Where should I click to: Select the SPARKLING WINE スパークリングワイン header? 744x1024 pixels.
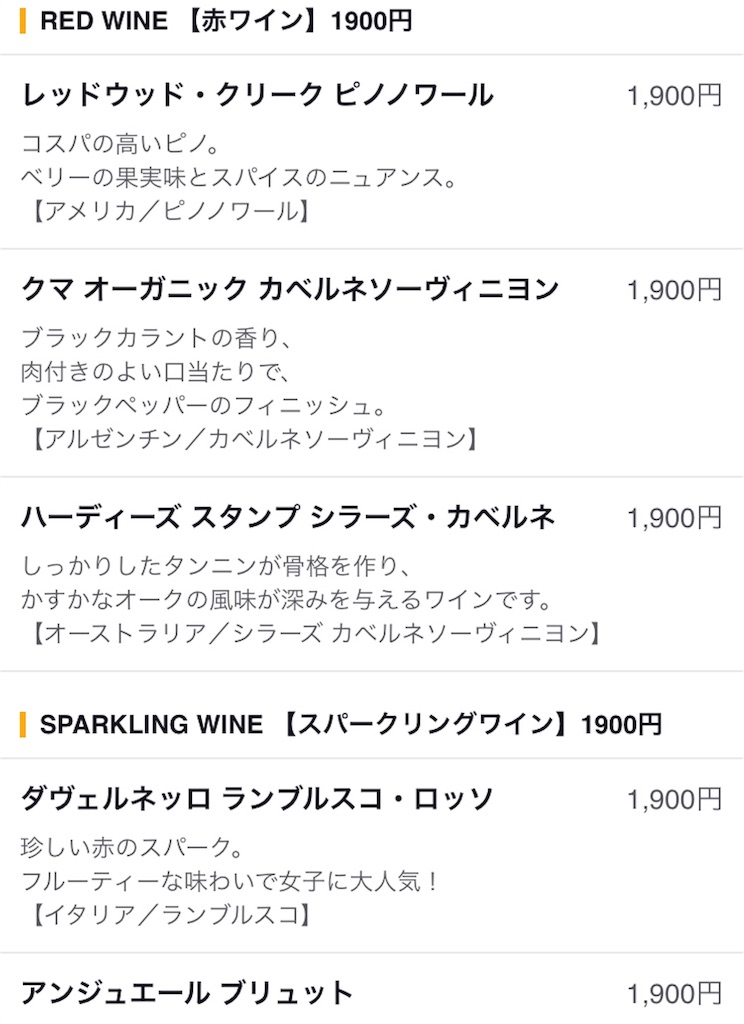point(351,724)
